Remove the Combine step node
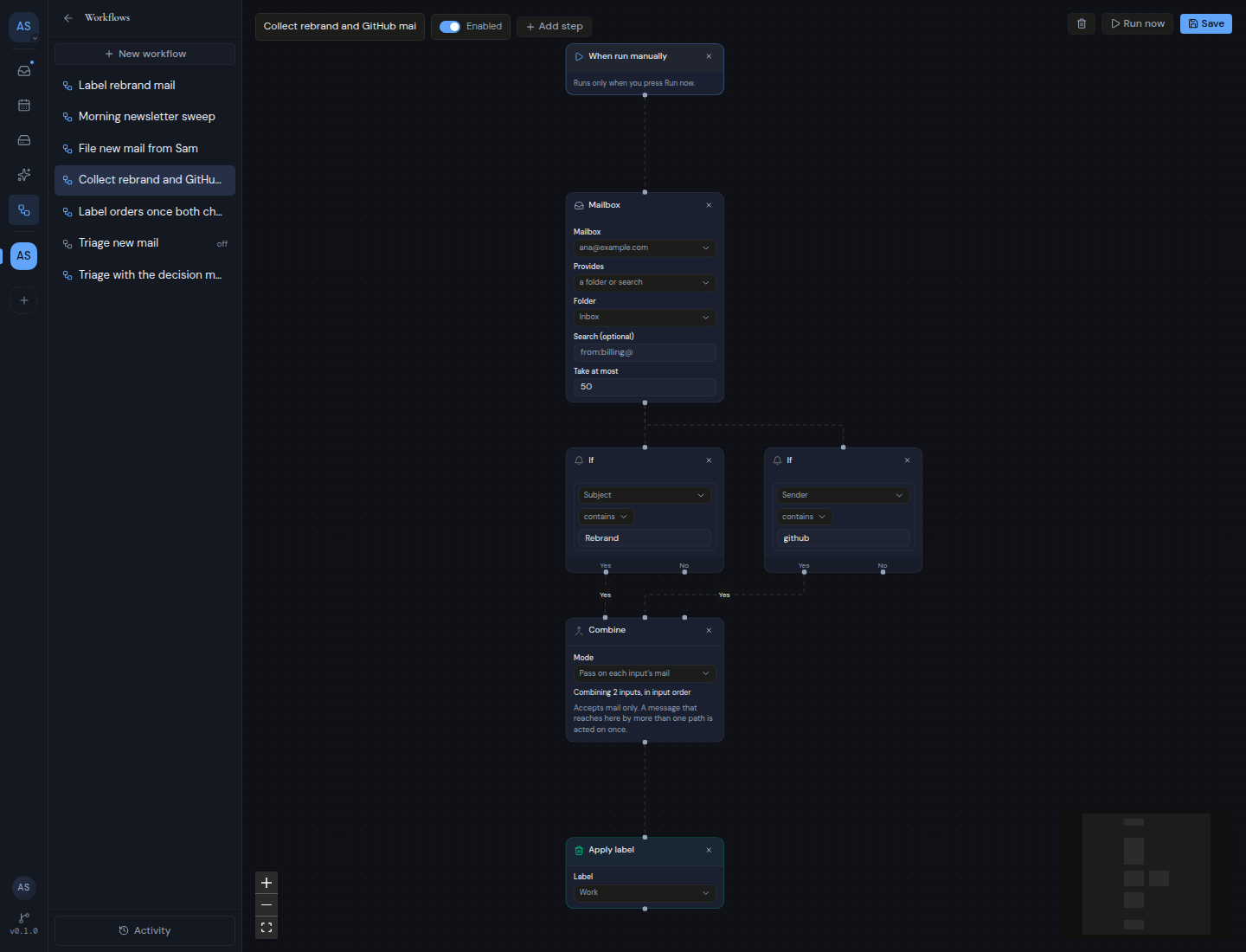The image size is (1246, 952). pyautogui.click(x=709, y=630)
